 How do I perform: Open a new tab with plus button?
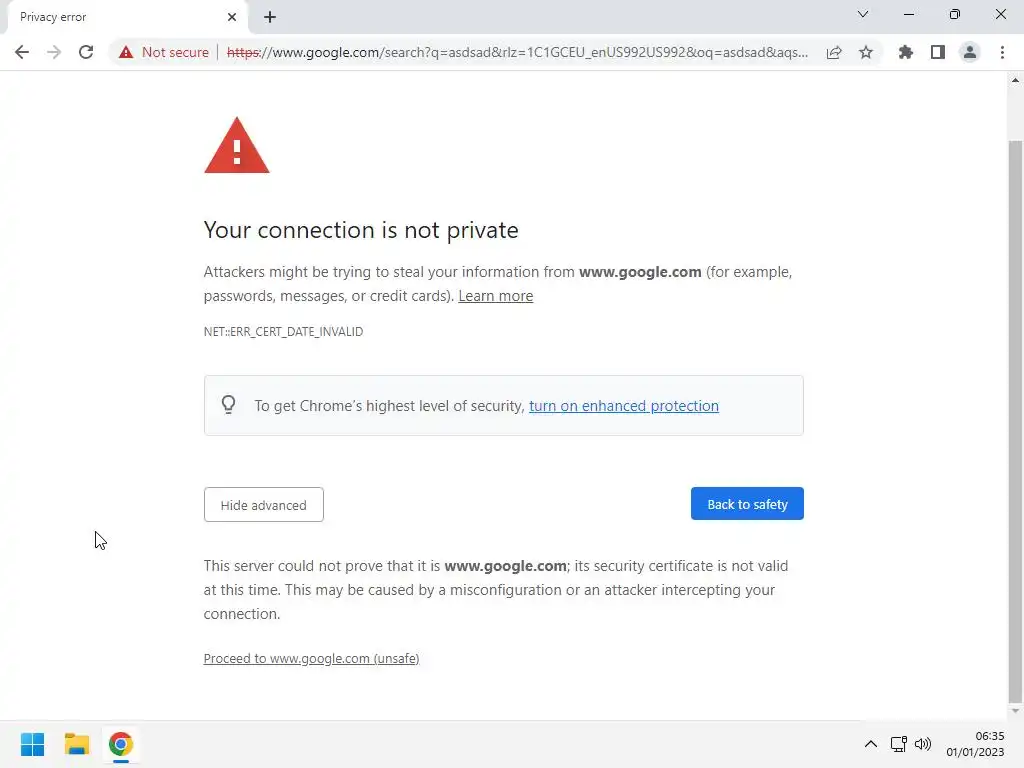pos(270,17)
